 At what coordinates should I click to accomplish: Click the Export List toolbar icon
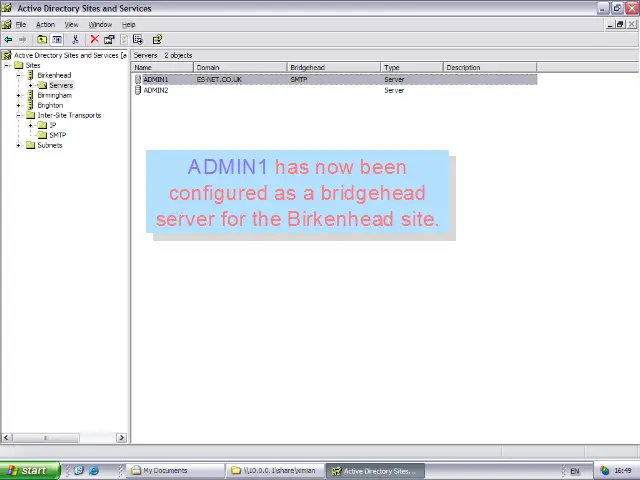pos(138,40)
